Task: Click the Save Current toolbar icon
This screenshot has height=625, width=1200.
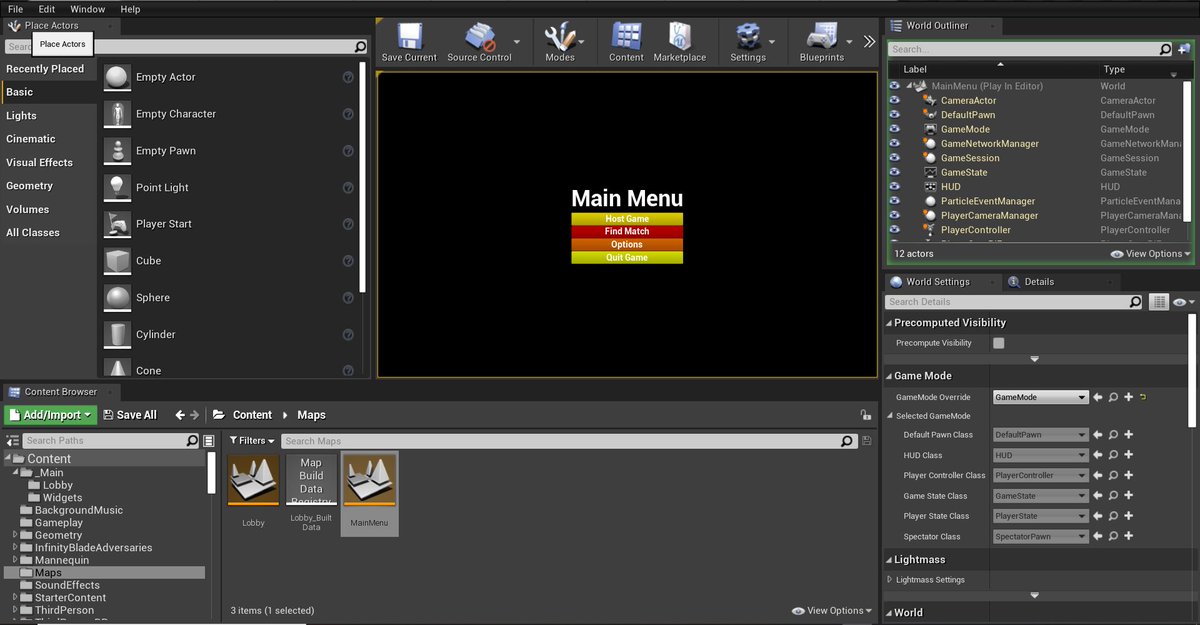Action: pos(409,37)
